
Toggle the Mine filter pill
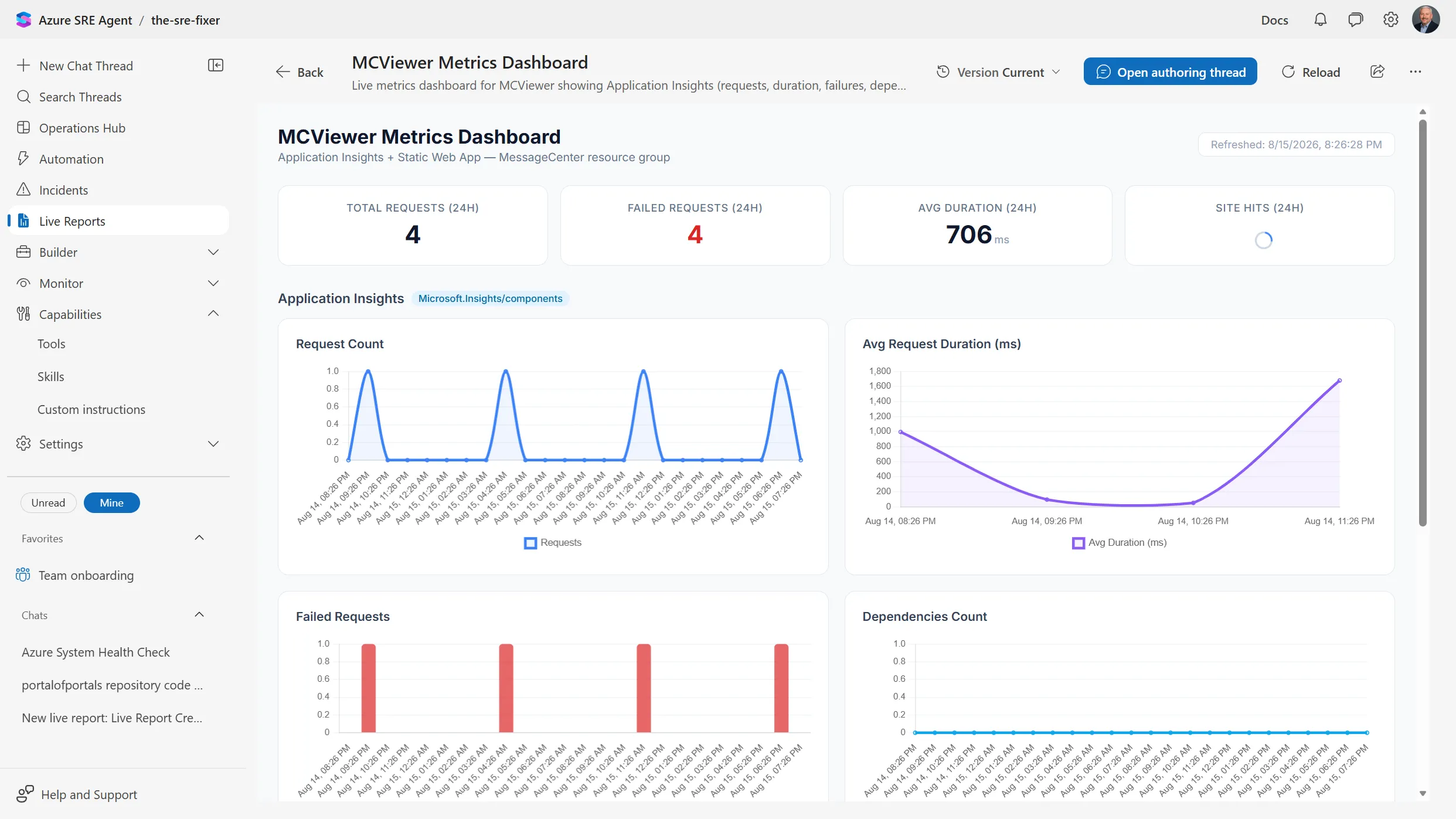[x=111, y=502]
